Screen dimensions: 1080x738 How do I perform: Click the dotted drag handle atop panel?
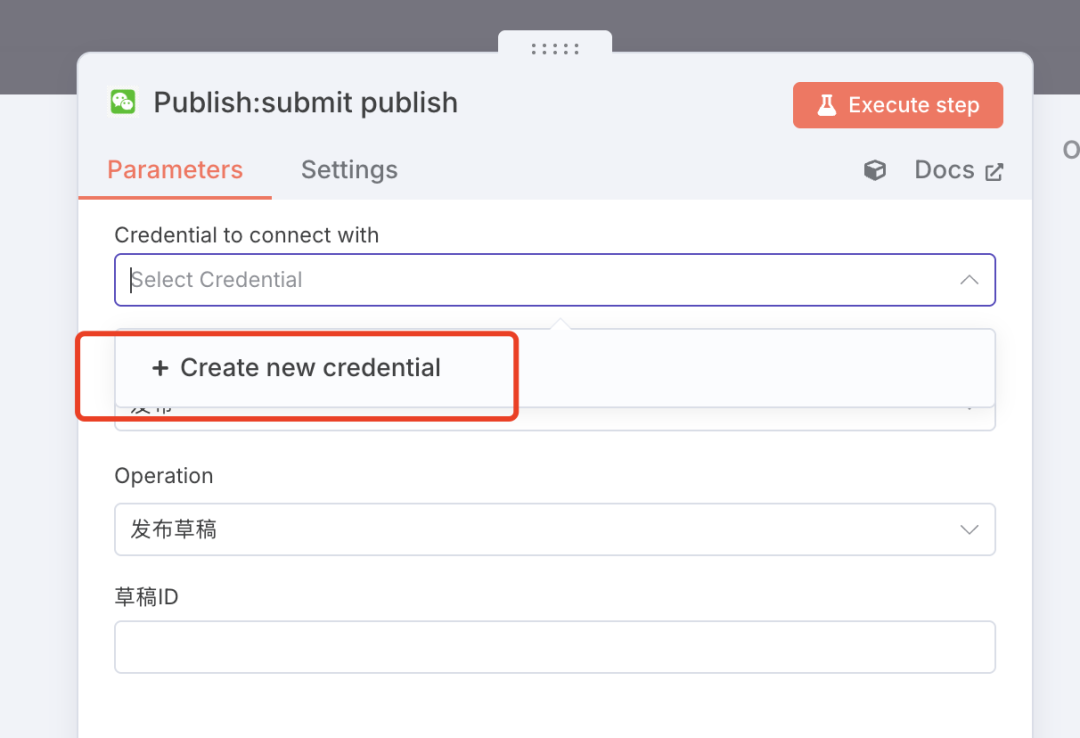[x=555, y=48]
